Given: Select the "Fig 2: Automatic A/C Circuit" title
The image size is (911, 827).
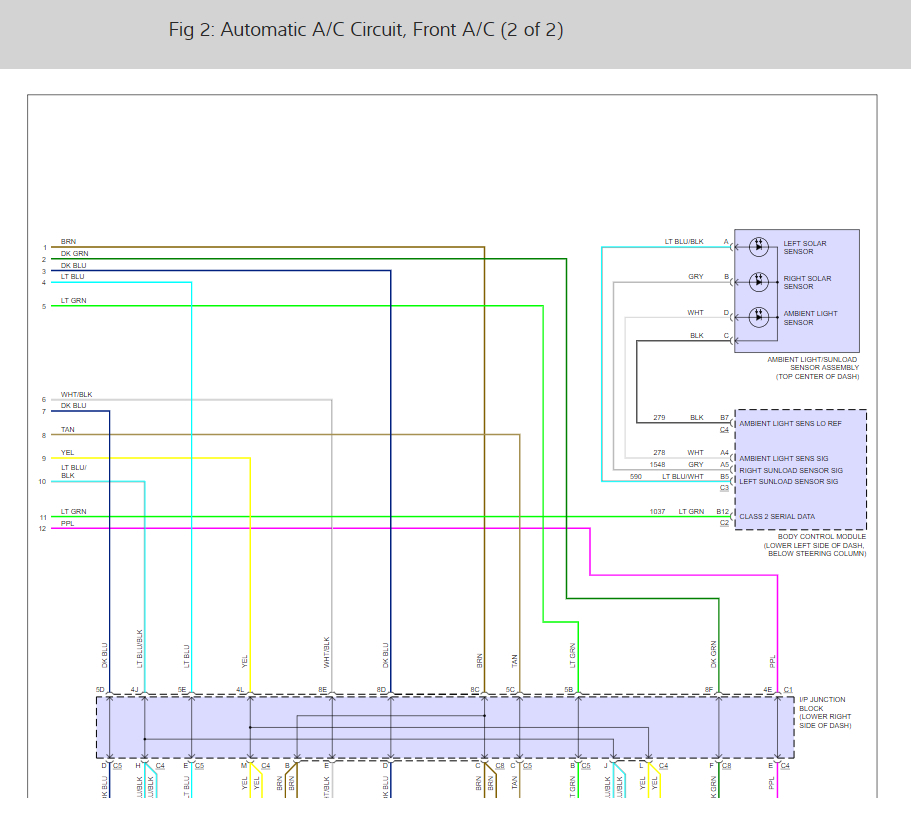Looking at the screenshot, I should coord(366,30).
